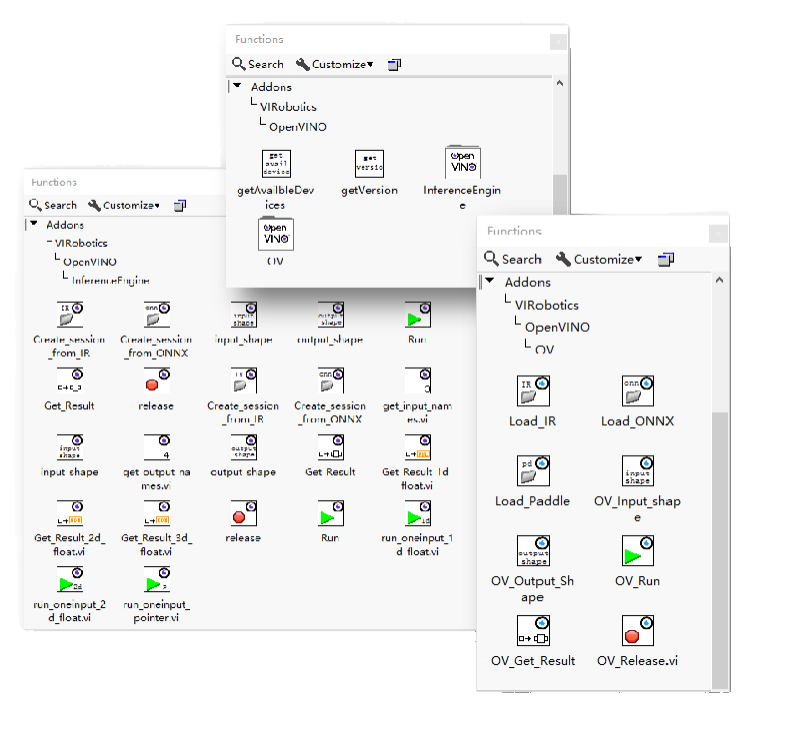Collapse Addons category in top palette
The height and width of the screenshot is (748, 787).
pos(237,85)
